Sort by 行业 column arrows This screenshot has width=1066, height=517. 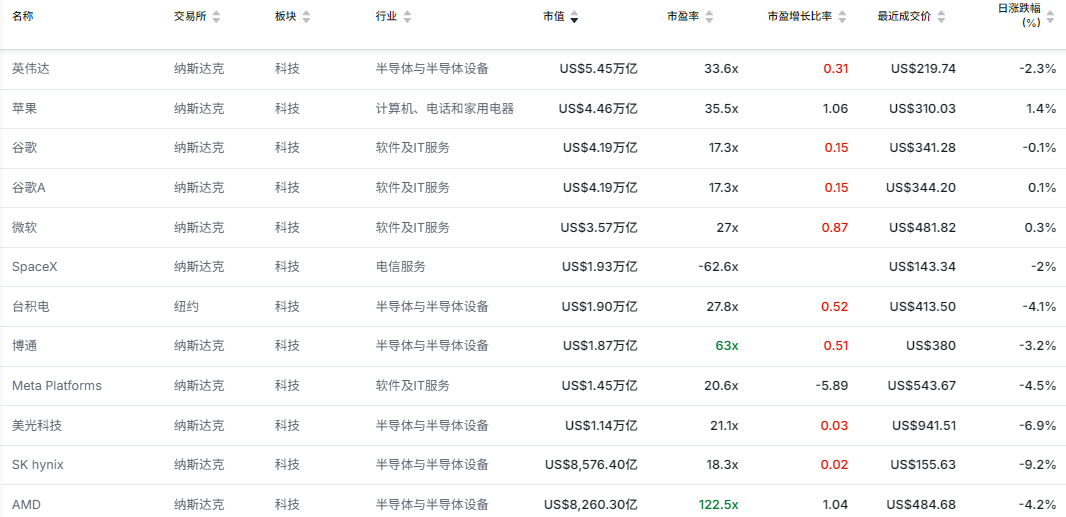coord(407,17)
